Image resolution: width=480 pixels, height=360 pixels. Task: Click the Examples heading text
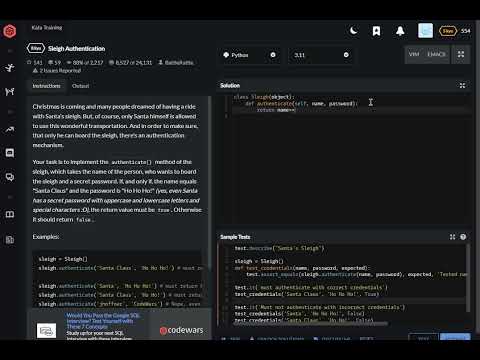(x=46, y=237)
